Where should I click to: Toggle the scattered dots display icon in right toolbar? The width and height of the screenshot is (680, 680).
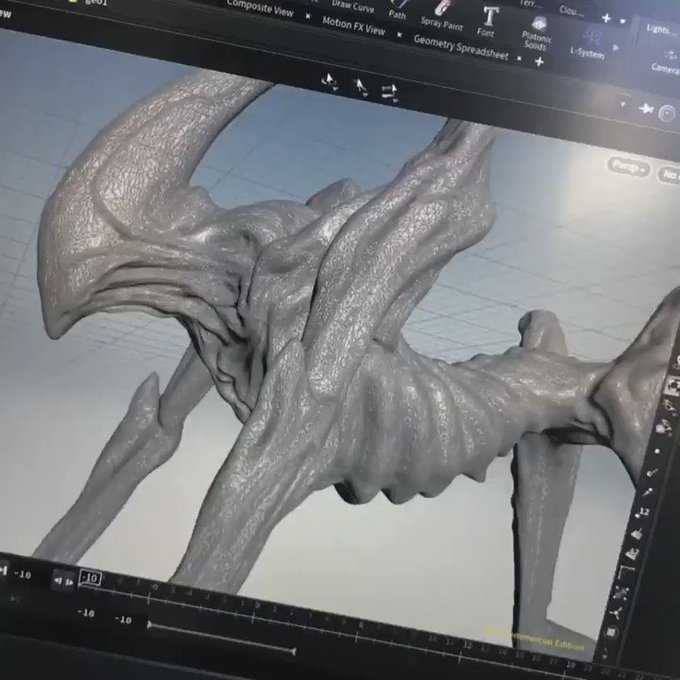[x=621, y=593]
